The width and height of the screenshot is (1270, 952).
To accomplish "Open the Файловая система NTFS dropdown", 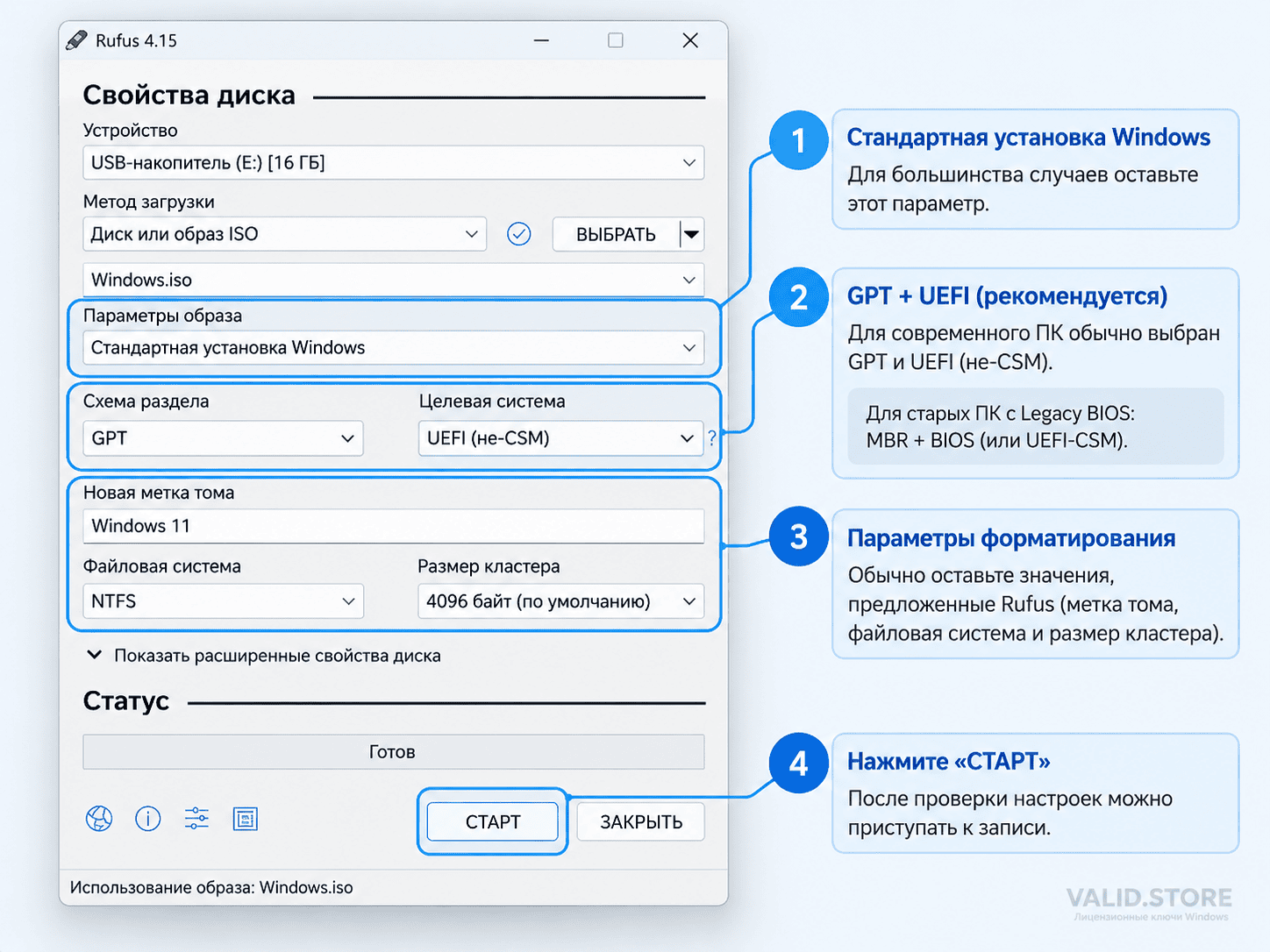I will coord(223,601).
